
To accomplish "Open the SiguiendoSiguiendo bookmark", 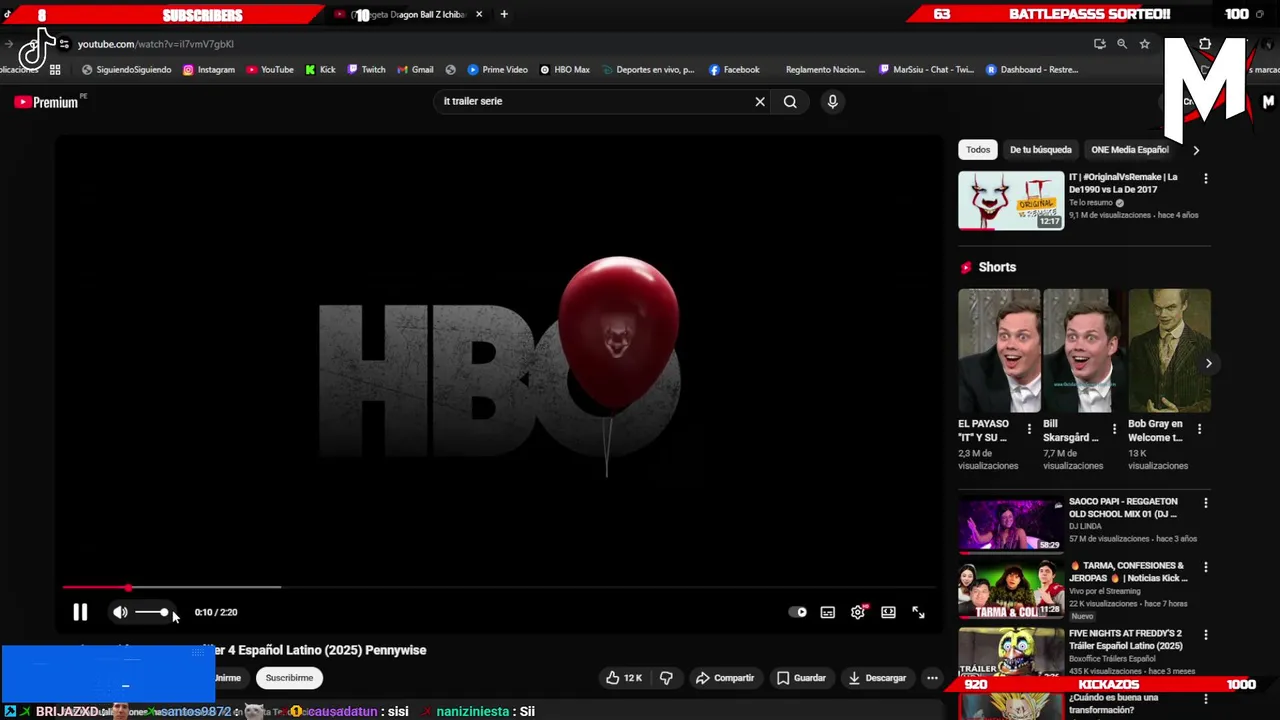I will (126, 70).
